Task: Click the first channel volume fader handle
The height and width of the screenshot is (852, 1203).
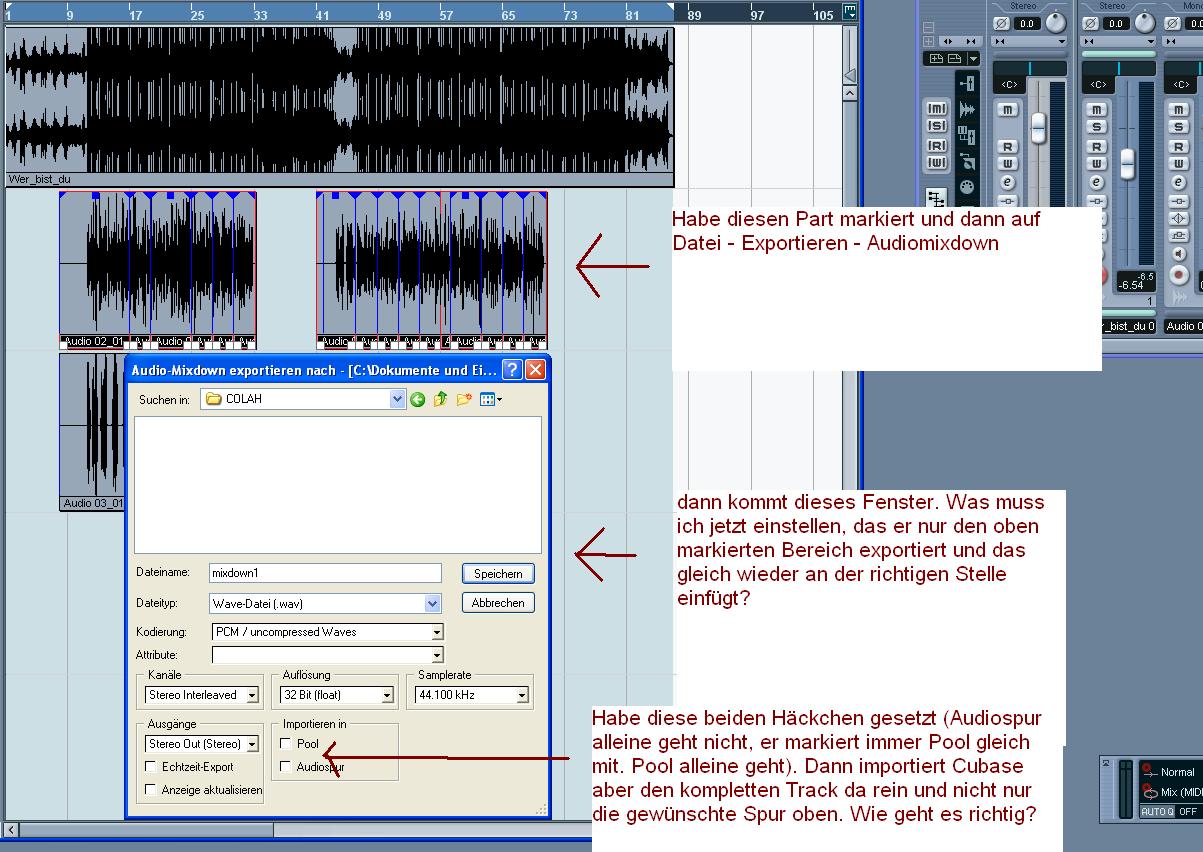Action: pyautogui.click(x=1038, y=127)
